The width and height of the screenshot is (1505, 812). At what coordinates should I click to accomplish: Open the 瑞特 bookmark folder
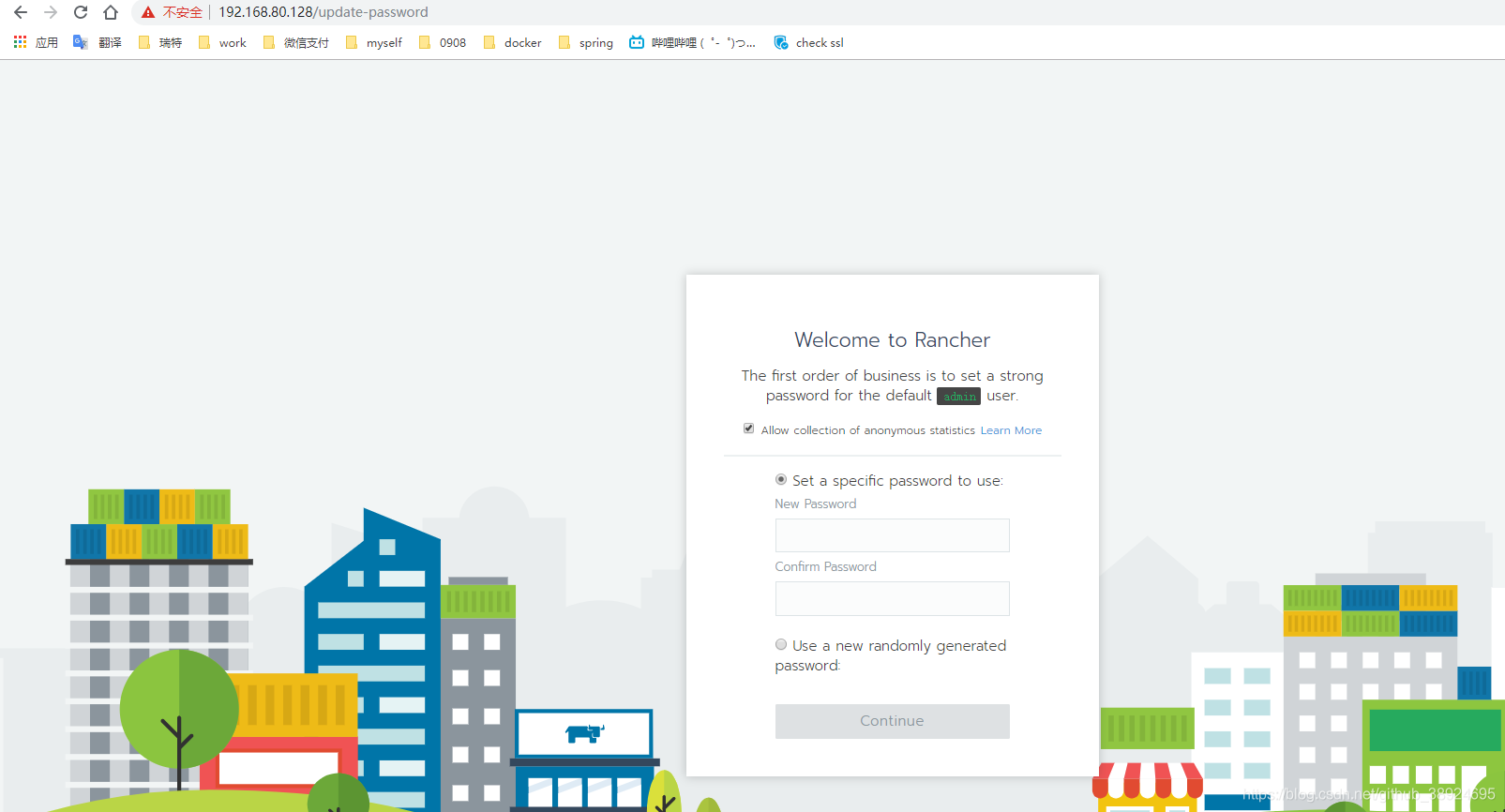coord(159,42)
